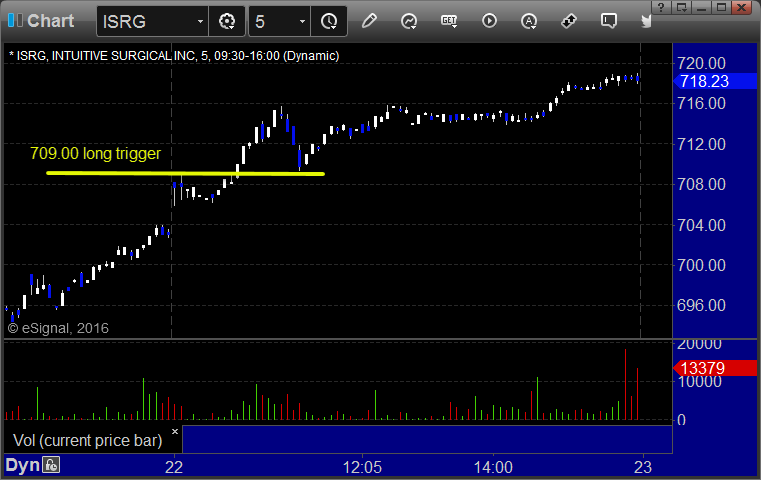Open the GET studies menu icon

pos(449,21)
